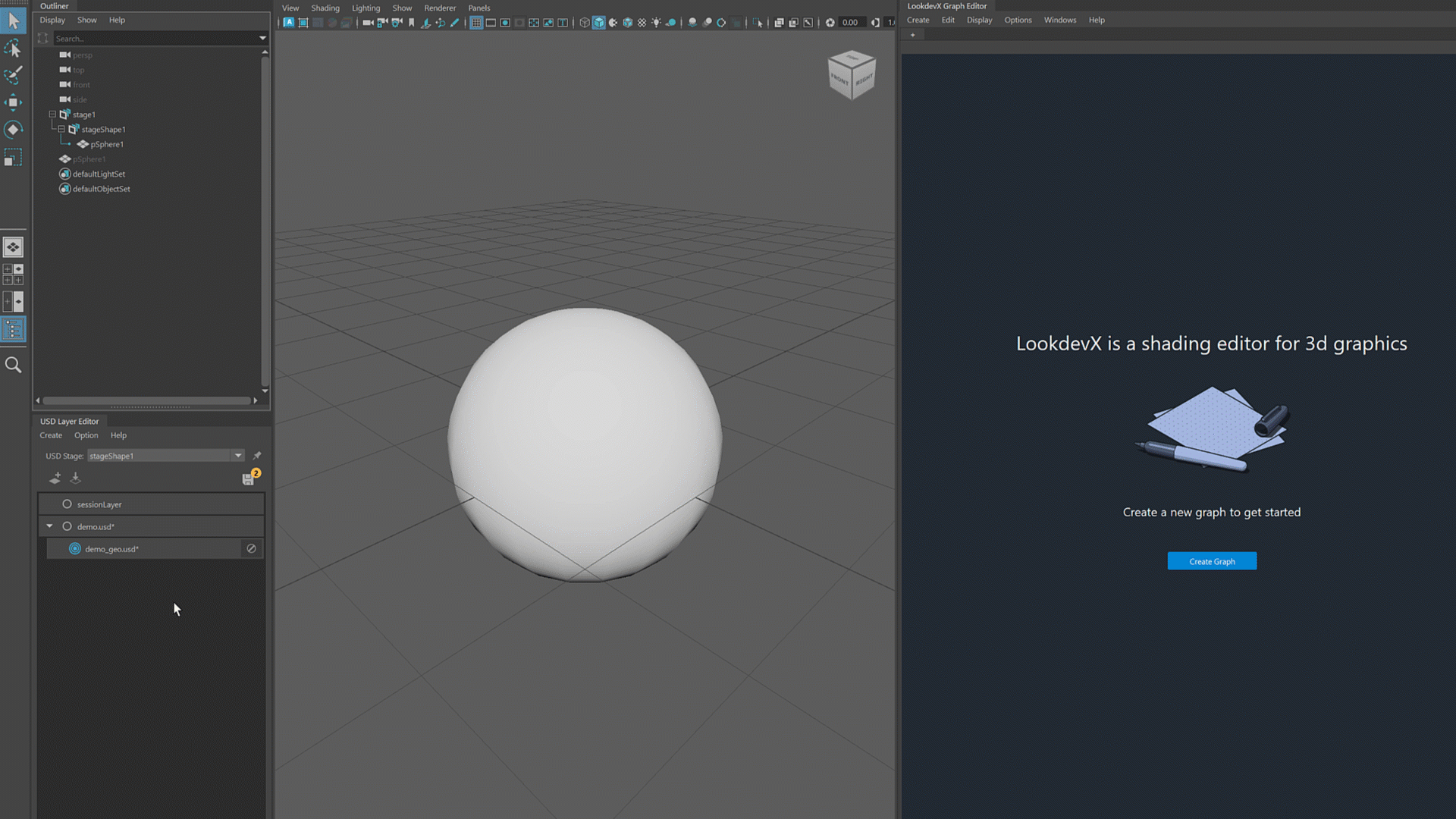The width and height of the screenshot is (1456, 819).
Task: Click the search magnifier icon in sidebar
Action: click(13, 366)
